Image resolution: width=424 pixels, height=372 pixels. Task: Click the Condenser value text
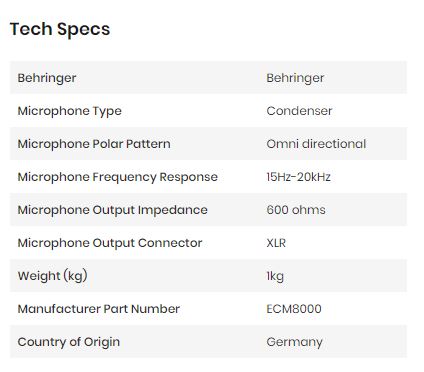[299, 111]
